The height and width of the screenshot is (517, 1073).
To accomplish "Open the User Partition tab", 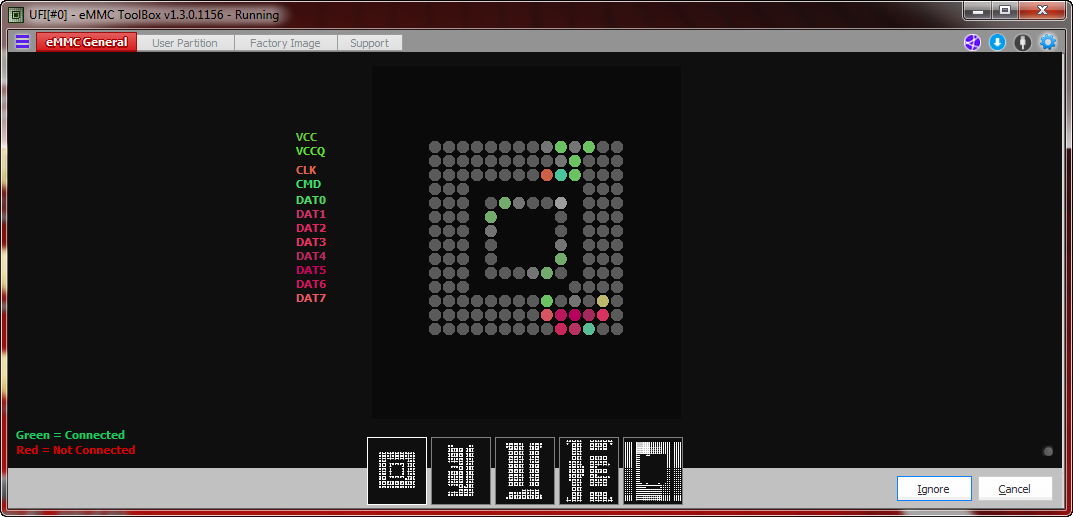I will [185, 43].
